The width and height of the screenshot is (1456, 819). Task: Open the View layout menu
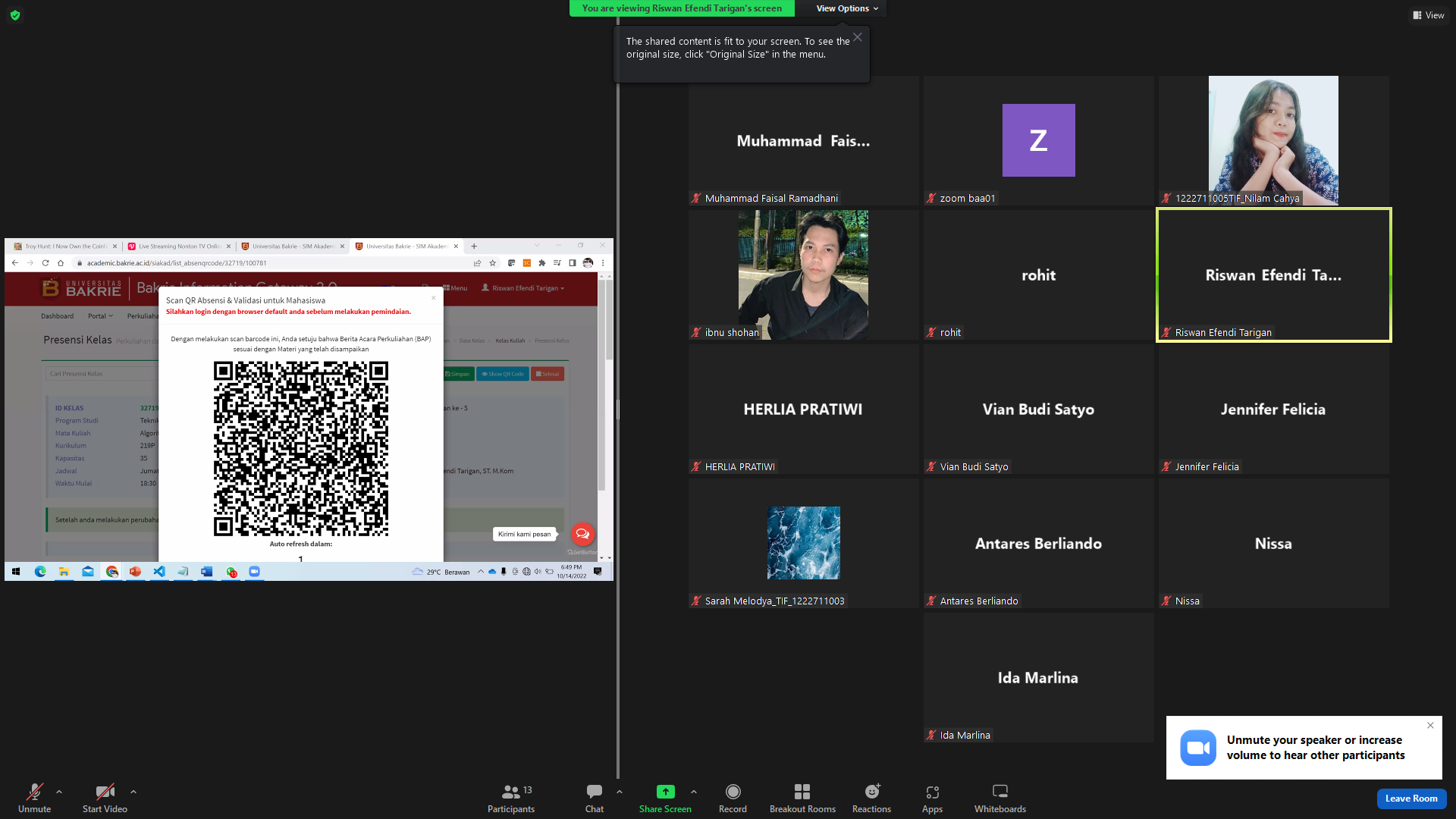1429,15
